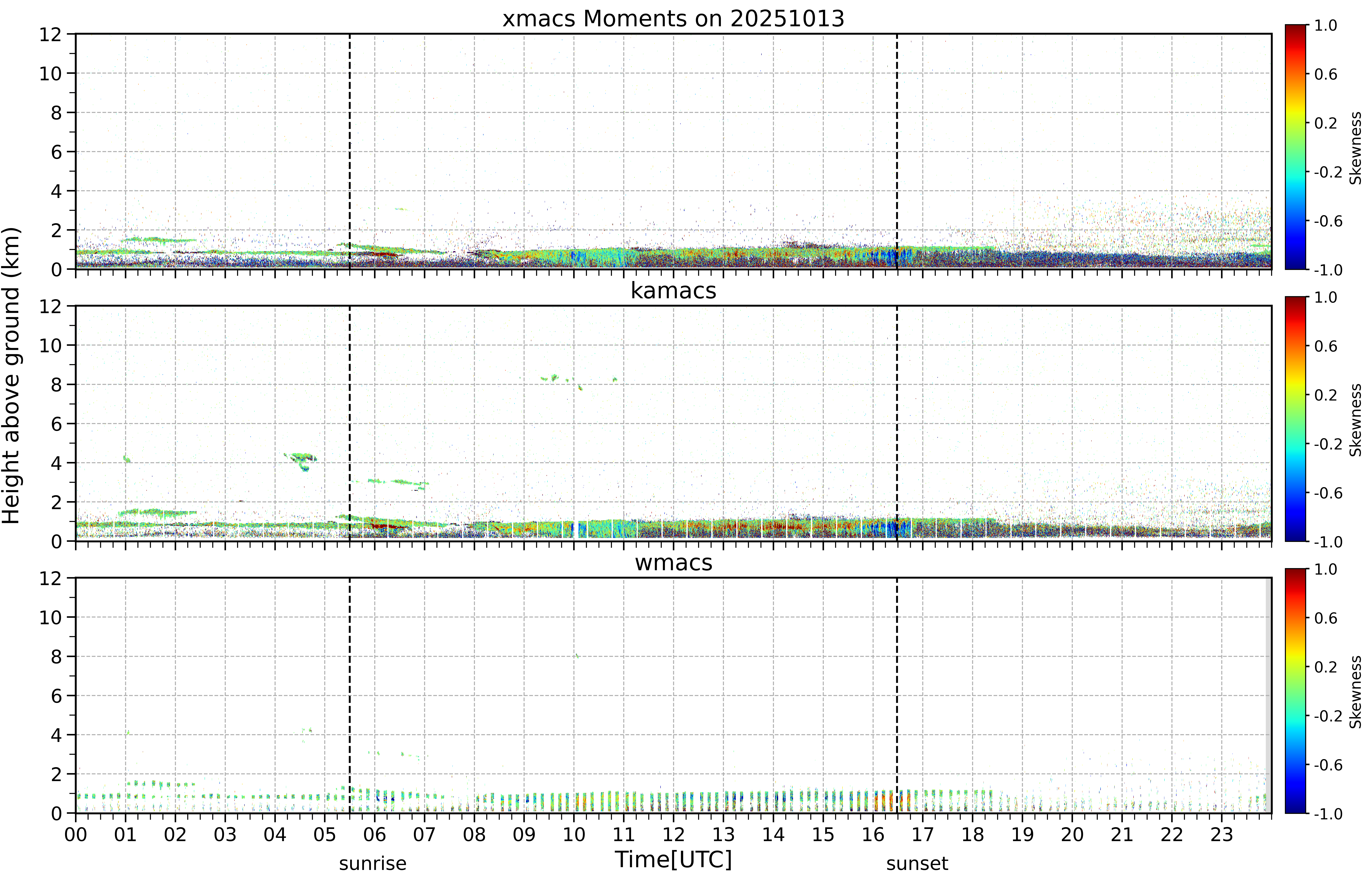Click the "1.0" tick on the xmacs colorbar
This screenshot has width=1372, height=883.
pos(1326,25)
